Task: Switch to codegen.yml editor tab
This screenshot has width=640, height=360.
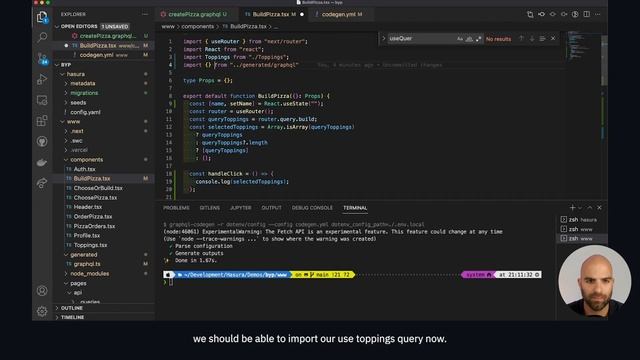Action: 342,14
